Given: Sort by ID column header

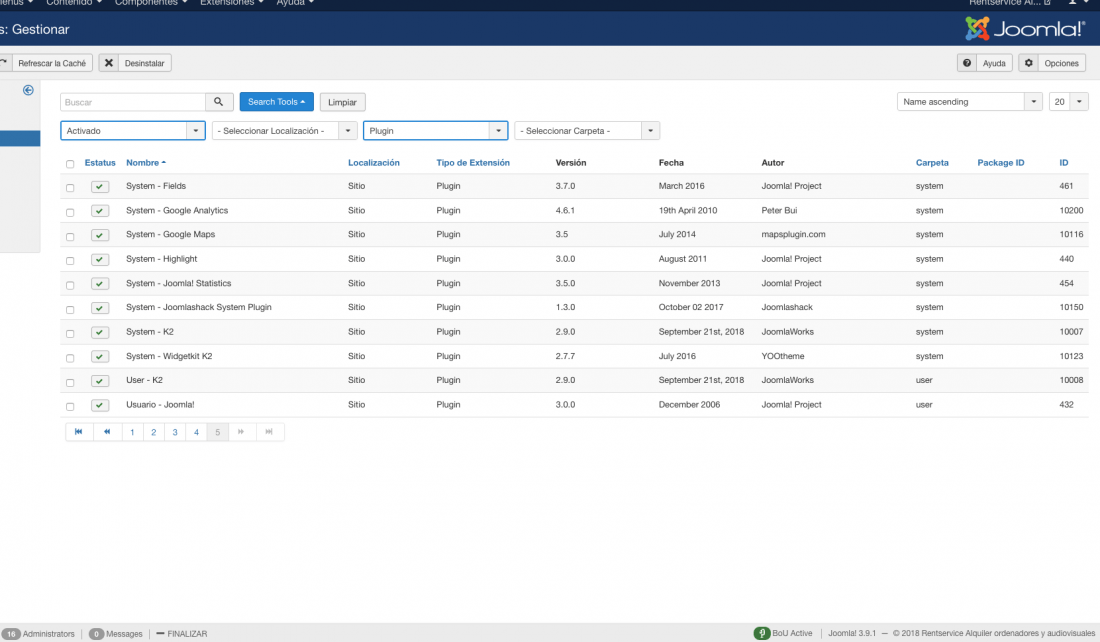Looking at the screenshot, I should [x=1064, y=163].
